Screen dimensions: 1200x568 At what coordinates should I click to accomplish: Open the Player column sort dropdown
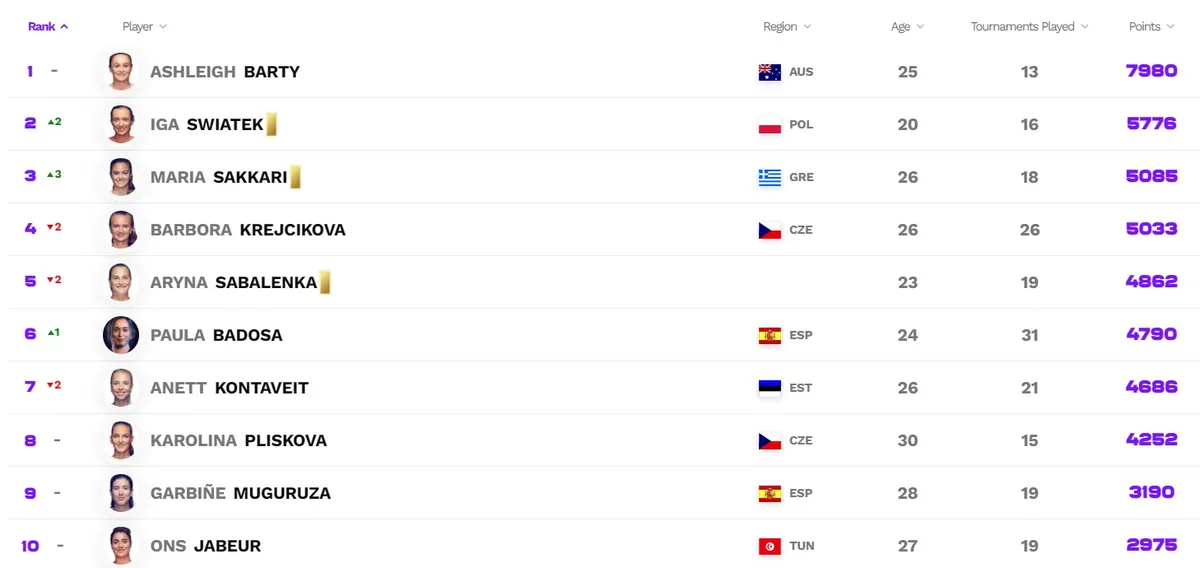click(x=144, y=27)
